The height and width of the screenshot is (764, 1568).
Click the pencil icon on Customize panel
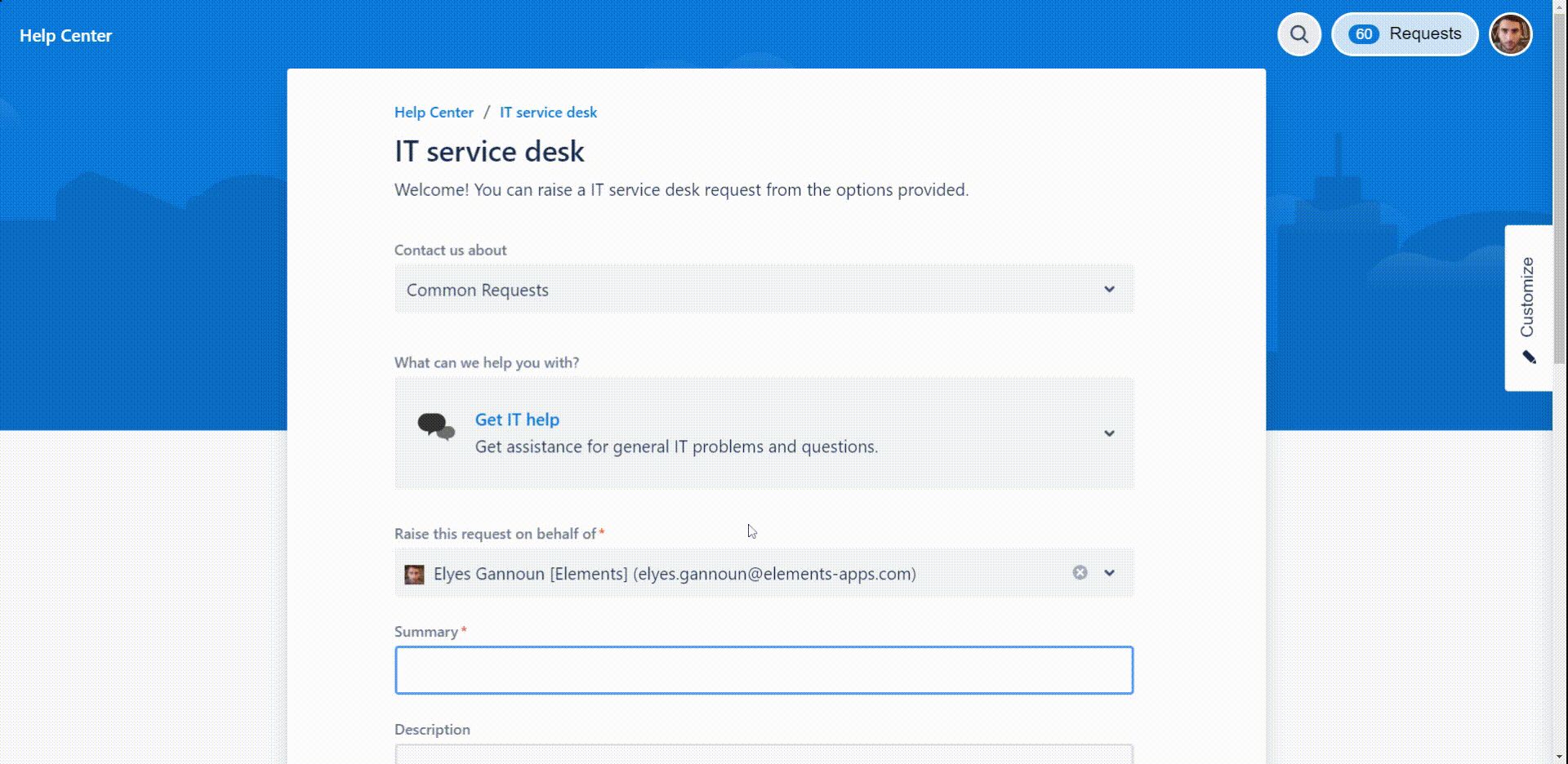tap(1529, 358)
